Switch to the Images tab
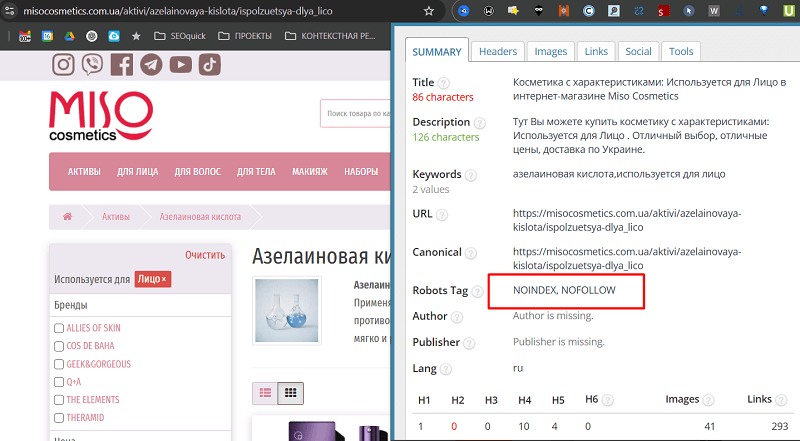Screen dimensions: 800x441 (x=551, y=52)
